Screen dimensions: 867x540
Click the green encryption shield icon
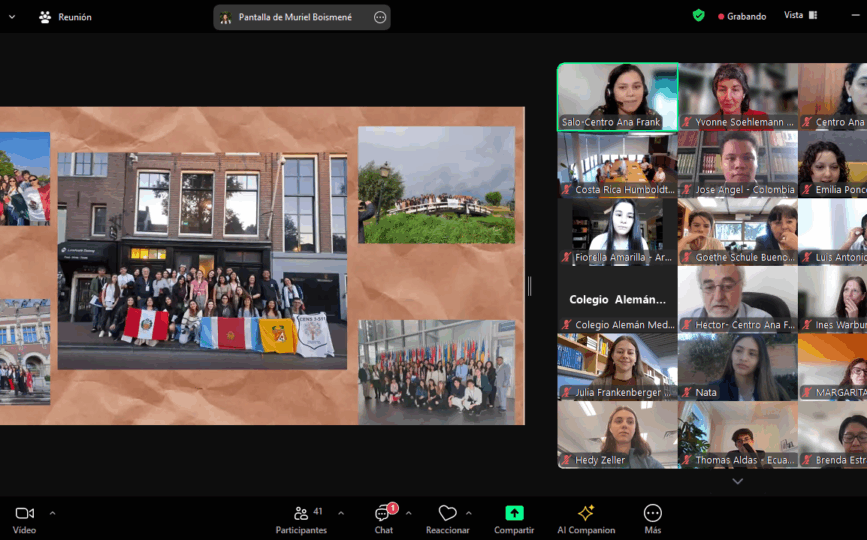coord(698,16)
